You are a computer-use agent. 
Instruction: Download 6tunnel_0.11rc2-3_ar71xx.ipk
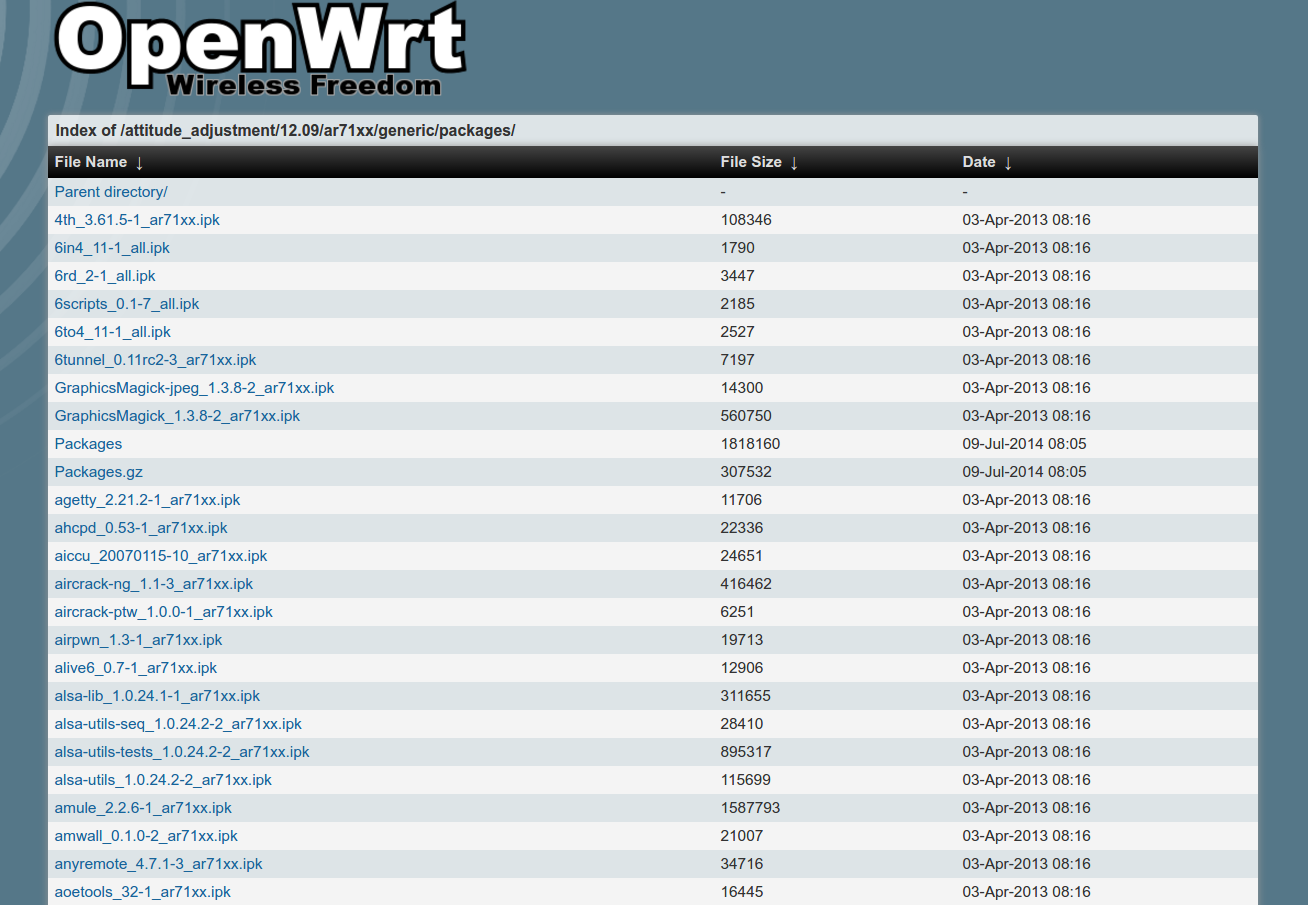155,360
